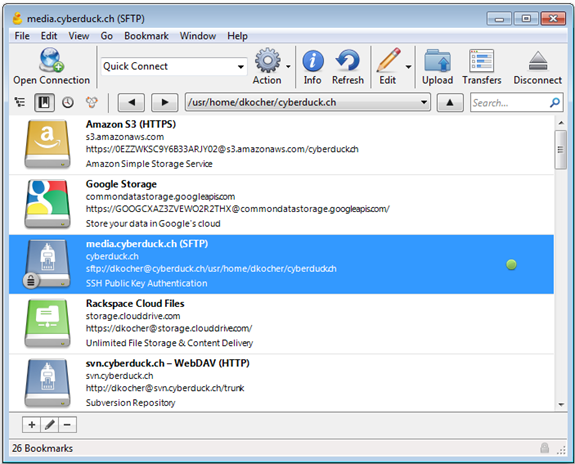Open the Window menu
575x464 pixels.
click(x=198, y=36)
